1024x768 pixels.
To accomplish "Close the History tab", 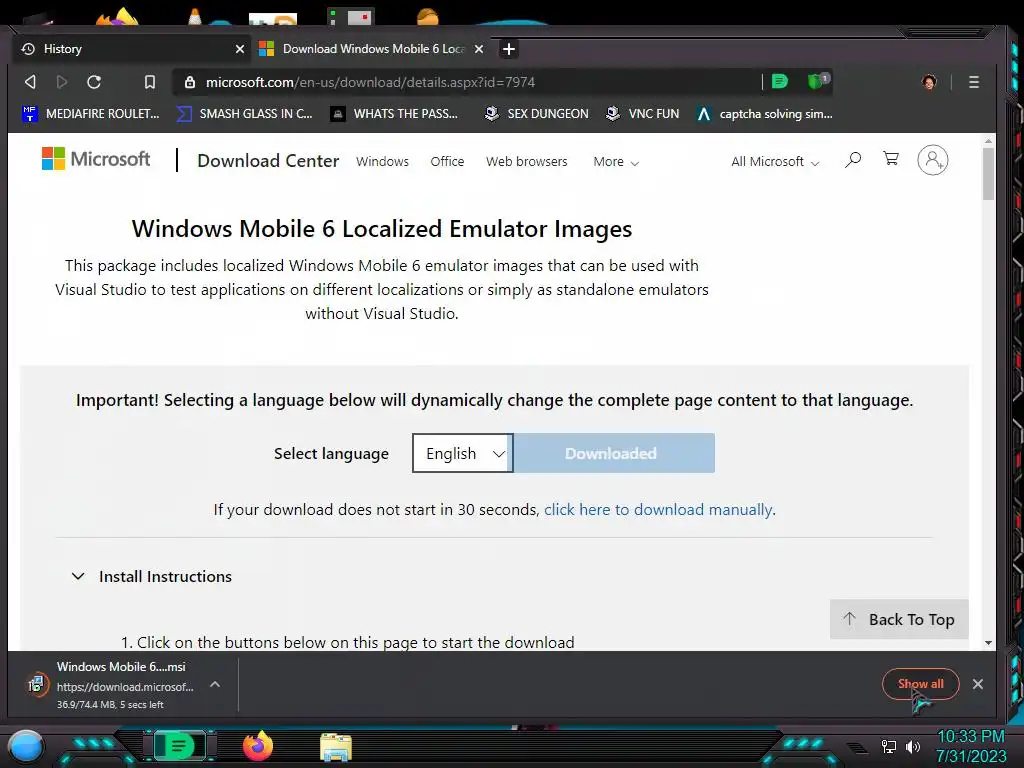I will pos(240,49).
